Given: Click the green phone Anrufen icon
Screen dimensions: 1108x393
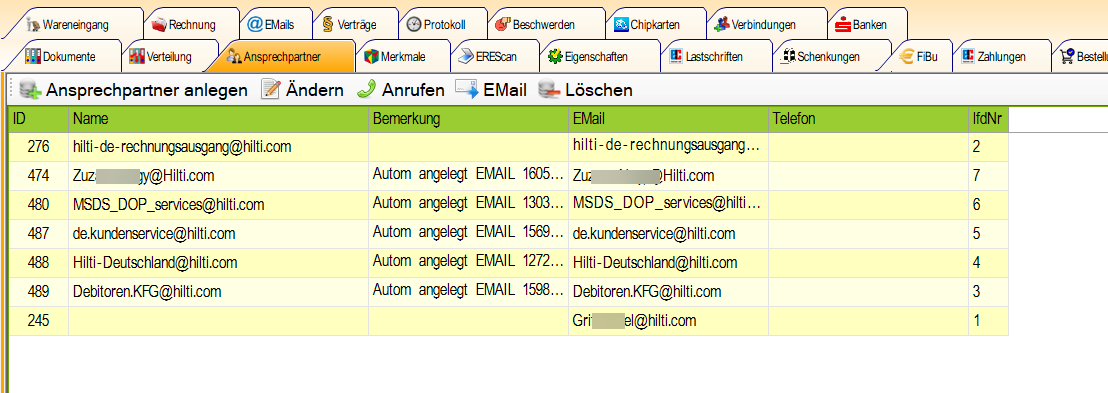Looking at the screenshot, I should (366, 90).
